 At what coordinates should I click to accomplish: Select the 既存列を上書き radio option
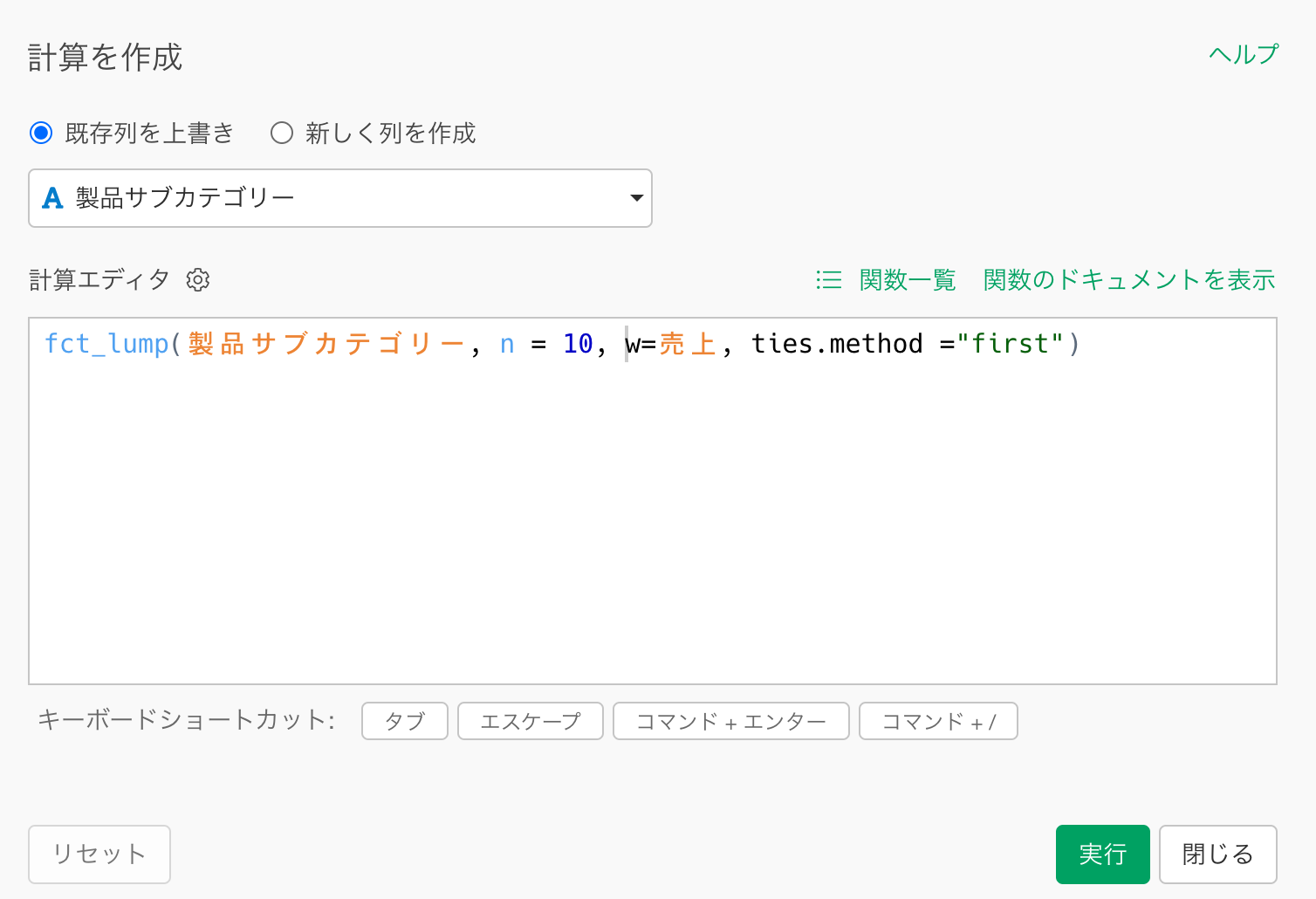[x=41, y=133]
